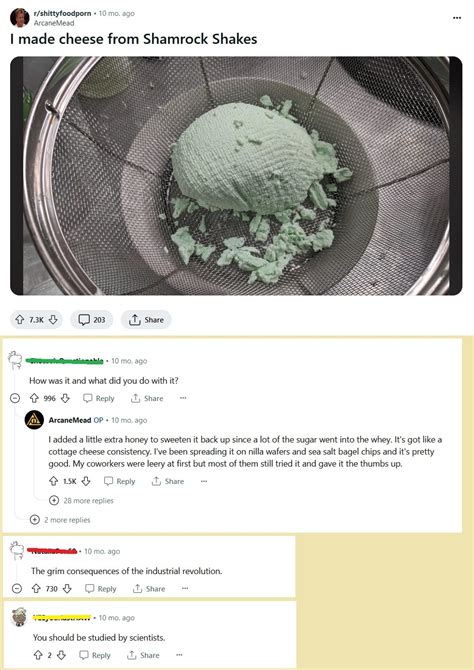Open the post's 203 comments
Viewport: 474px width, 670px height.
tap(91, 320)
